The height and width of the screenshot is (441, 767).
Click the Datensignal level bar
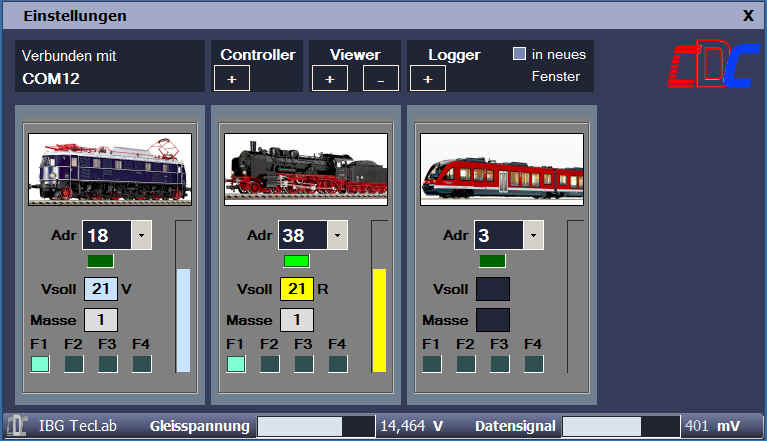[621, 426]
